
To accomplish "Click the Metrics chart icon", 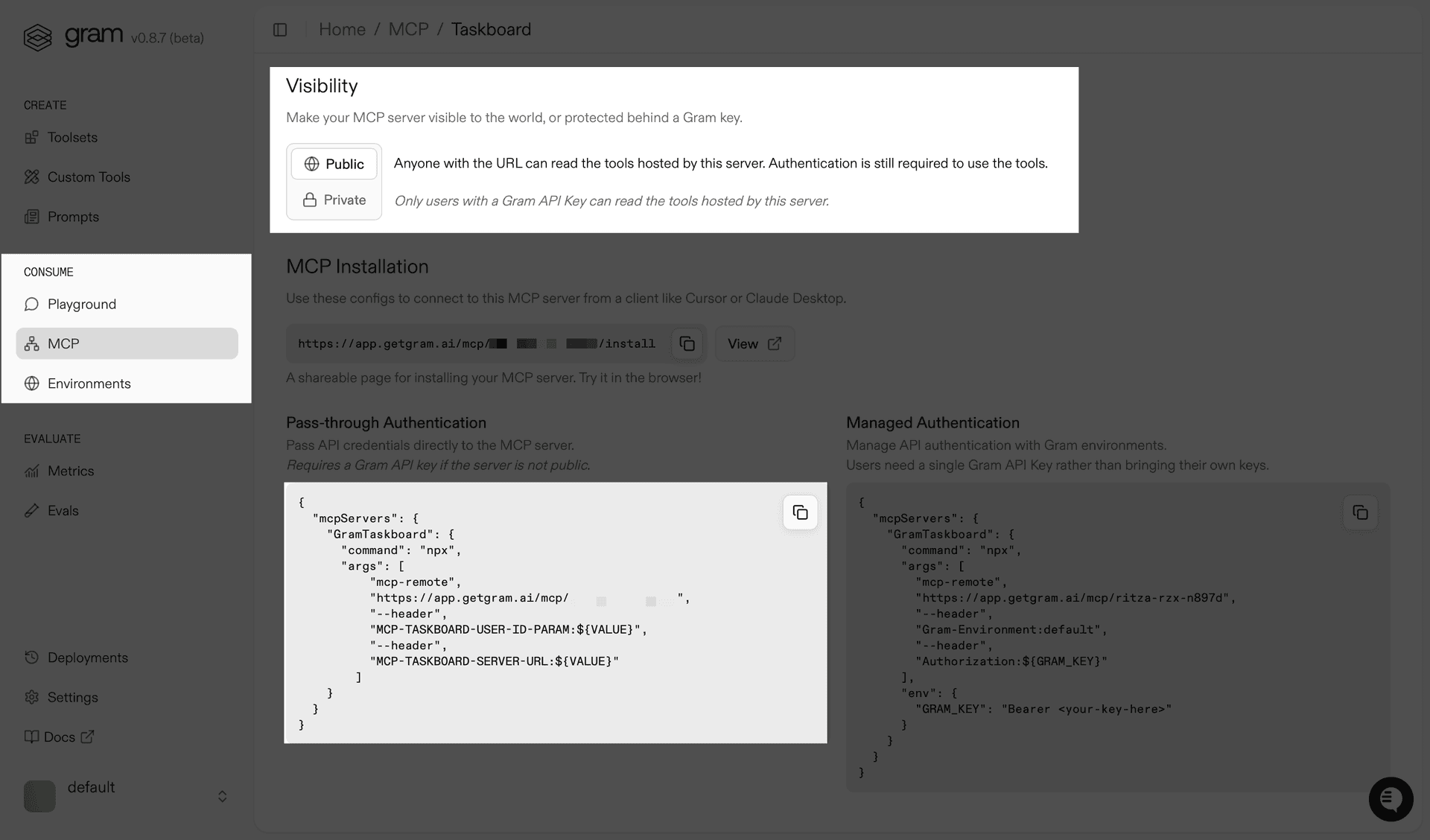I will (31, 471).
